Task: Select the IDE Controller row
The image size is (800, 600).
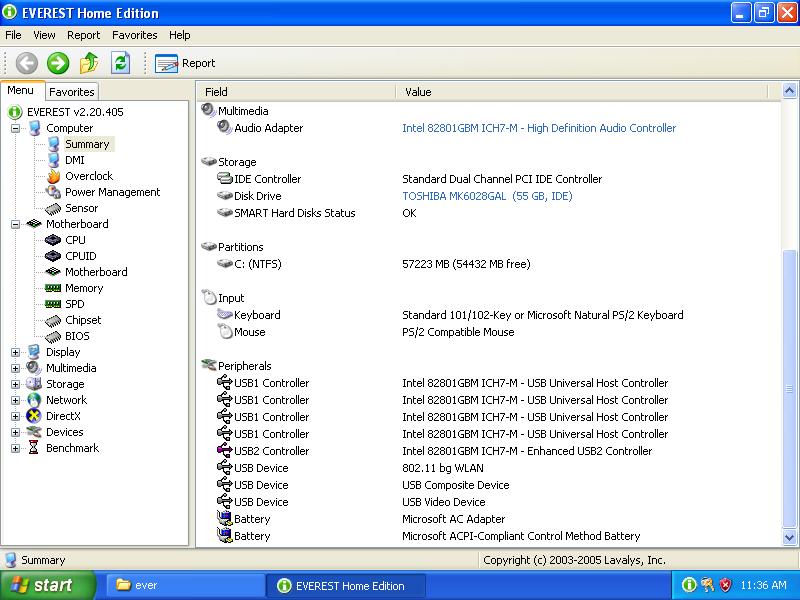Action: [x=489, y=179]
